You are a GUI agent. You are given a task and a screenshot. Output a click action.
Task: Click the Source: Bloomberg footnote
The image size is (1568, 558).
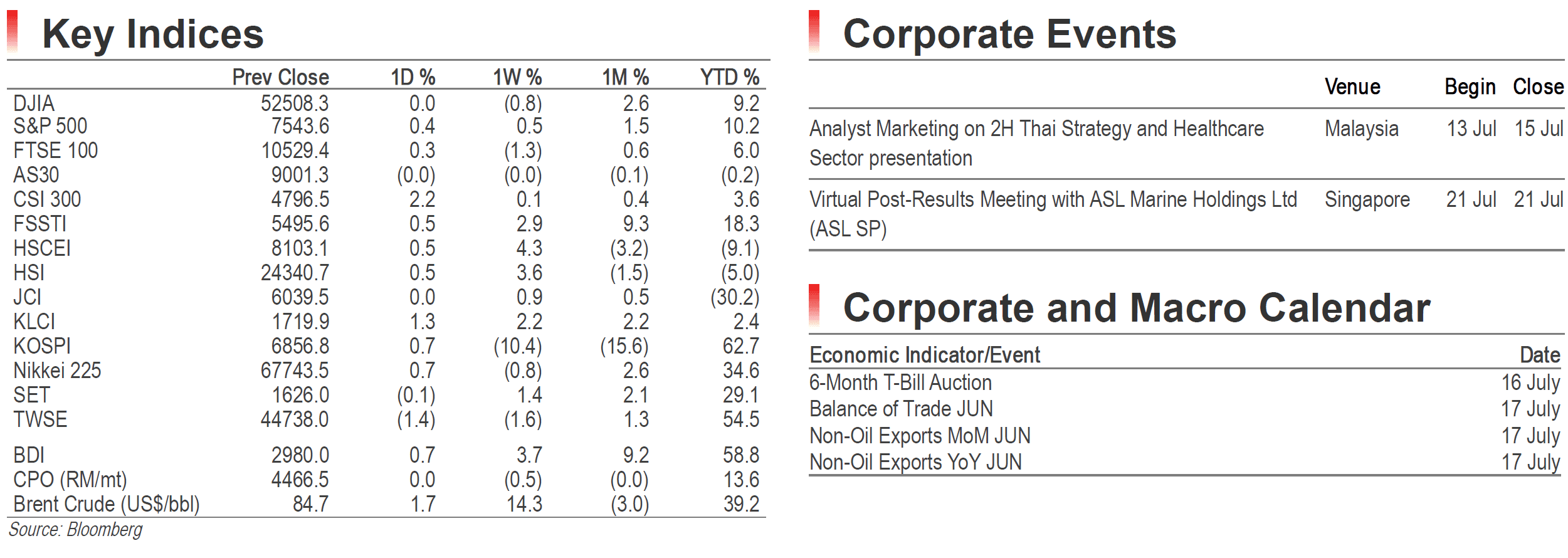[x=76, y=530]
